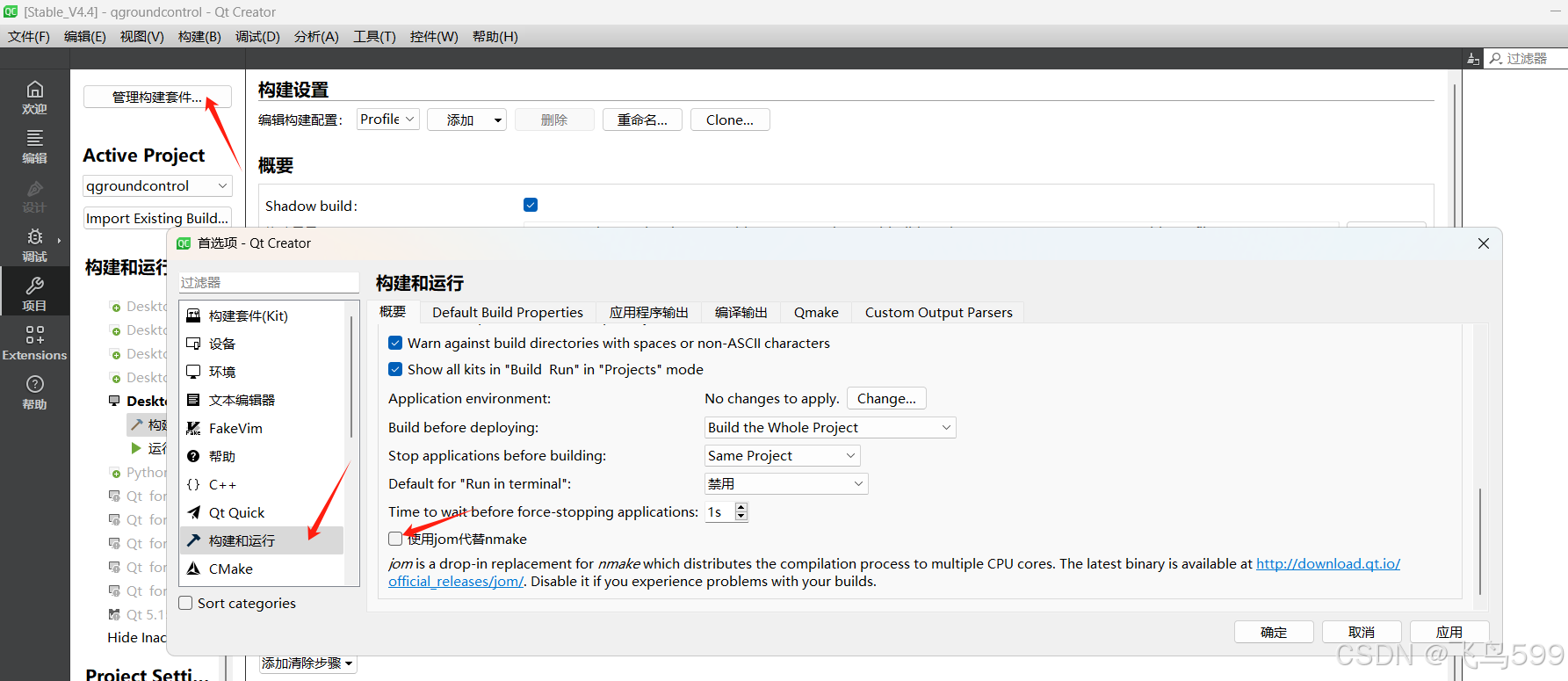Open the Analyze (分析) menu
1568x681 pixels.
316,36
